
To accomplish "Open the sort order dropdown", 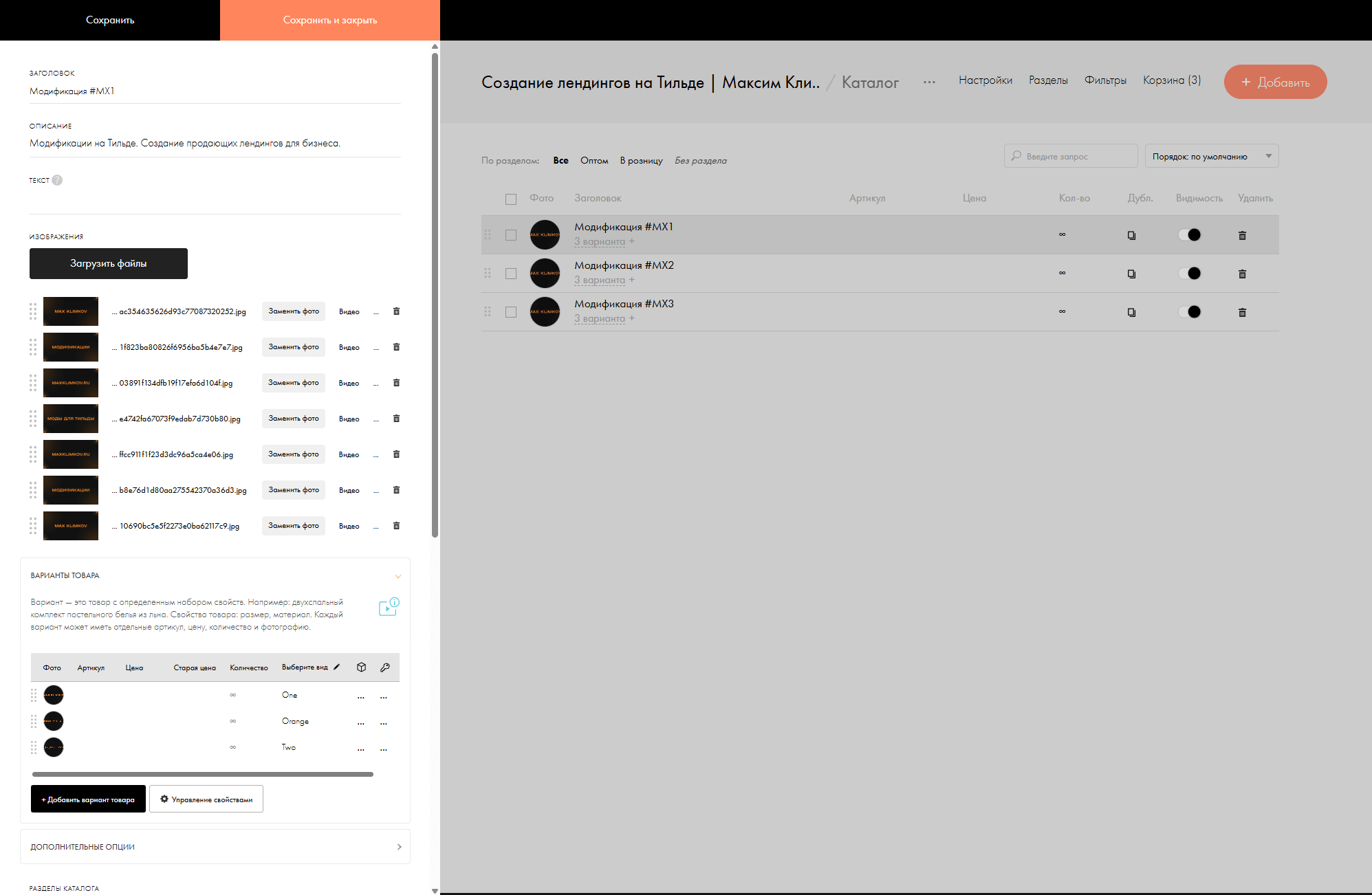I will coord(1211,156).
